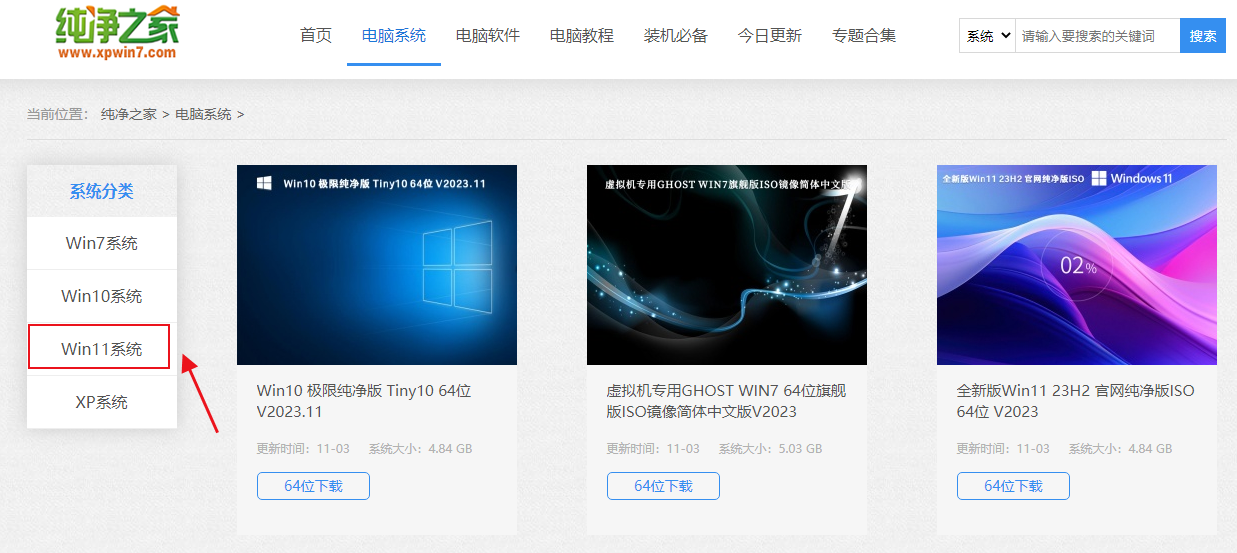Screen dimensions: 1237x553
Task: Follow the 电脑系统 breadcrumb link
Action: (203, 114)
